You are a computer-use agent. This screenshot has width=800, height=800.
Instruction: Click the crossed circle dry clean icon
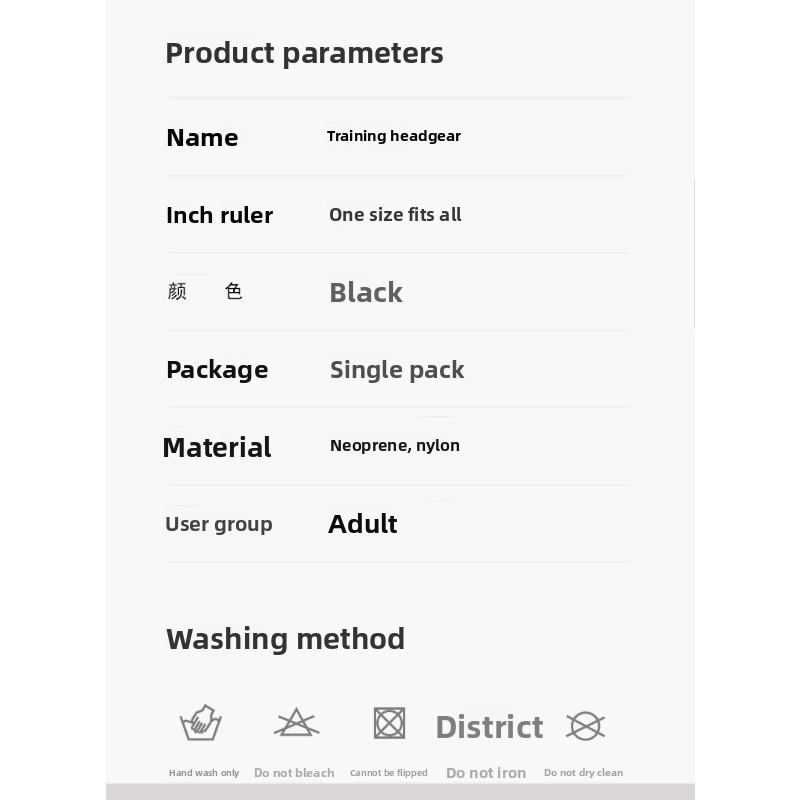click(x=585, y=725)
